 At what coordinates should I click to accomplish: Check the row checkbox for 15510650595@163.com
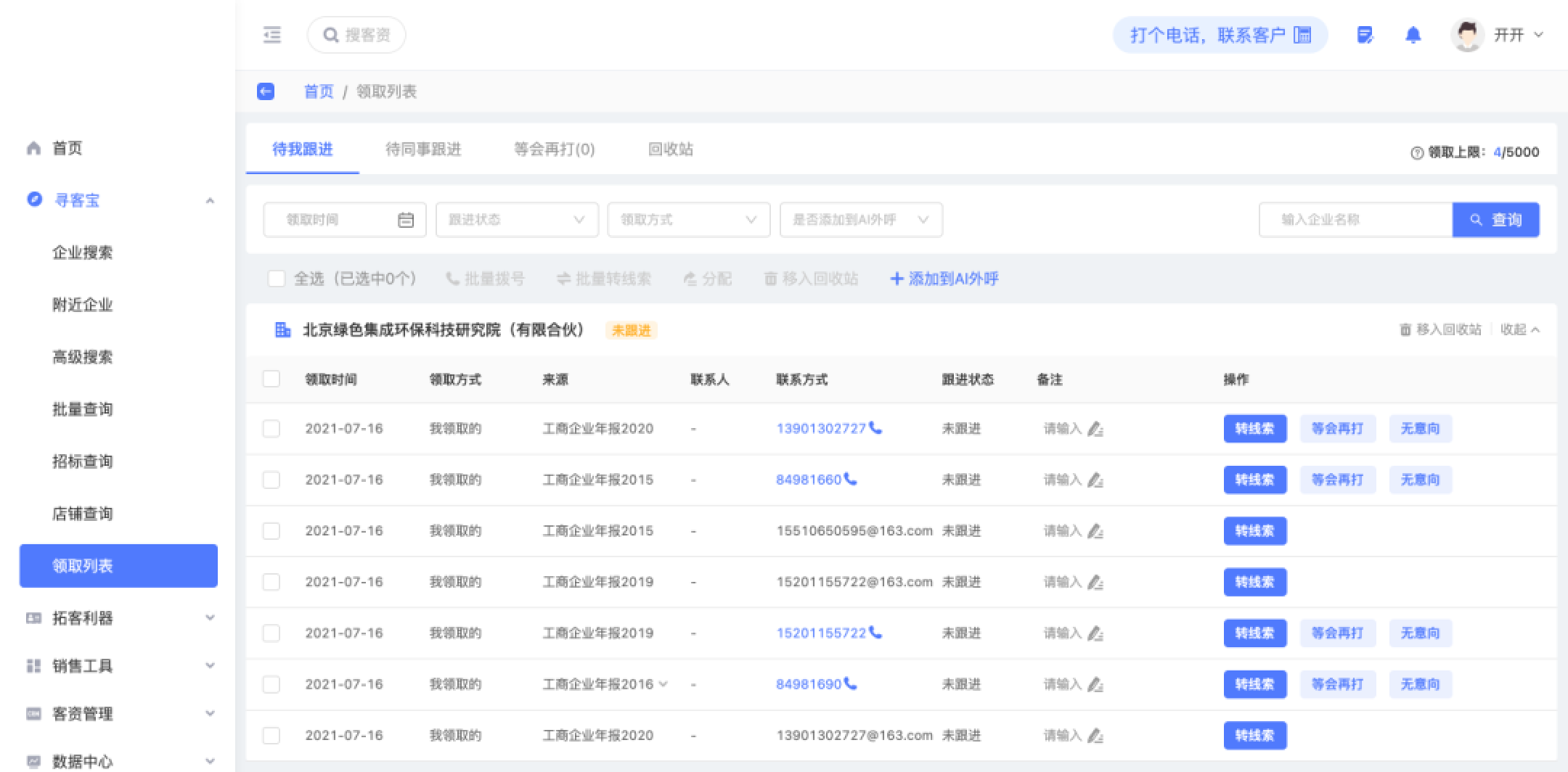(x=271, y=531)
